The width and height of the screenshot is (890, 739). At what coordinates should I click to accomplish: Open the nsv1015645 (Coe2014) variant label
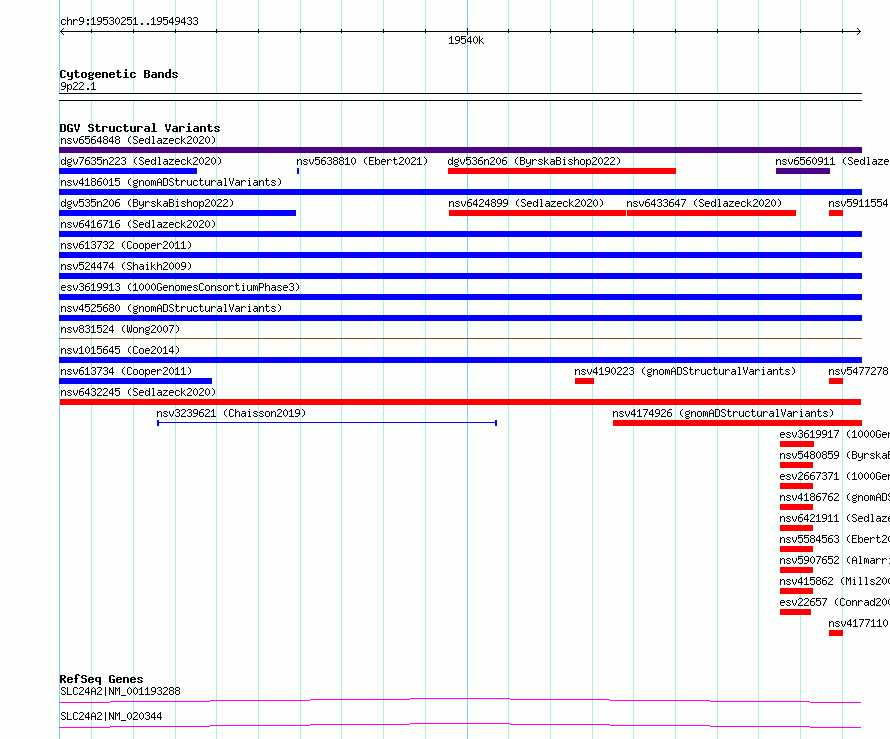tap(120, 350)
